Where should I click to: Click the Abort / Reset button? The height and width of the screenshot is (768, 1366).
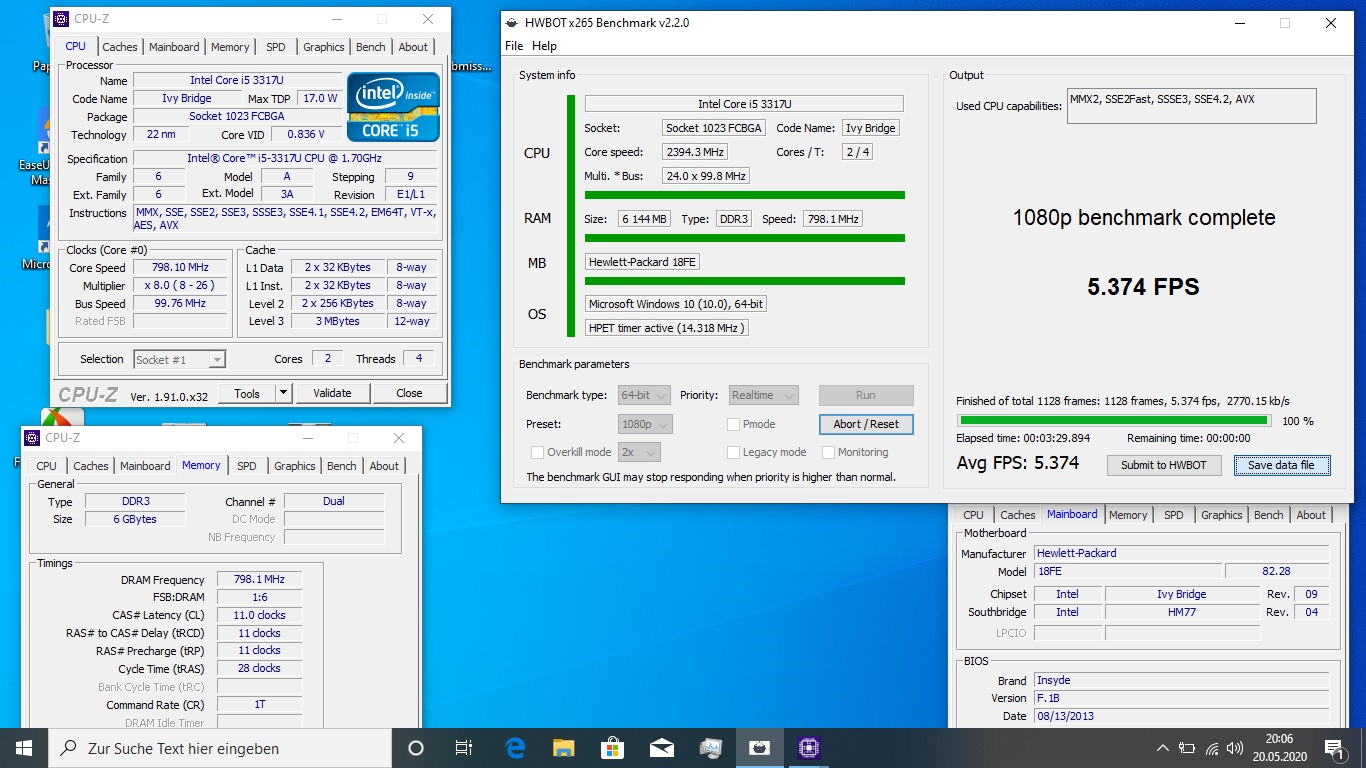[866, 424]
